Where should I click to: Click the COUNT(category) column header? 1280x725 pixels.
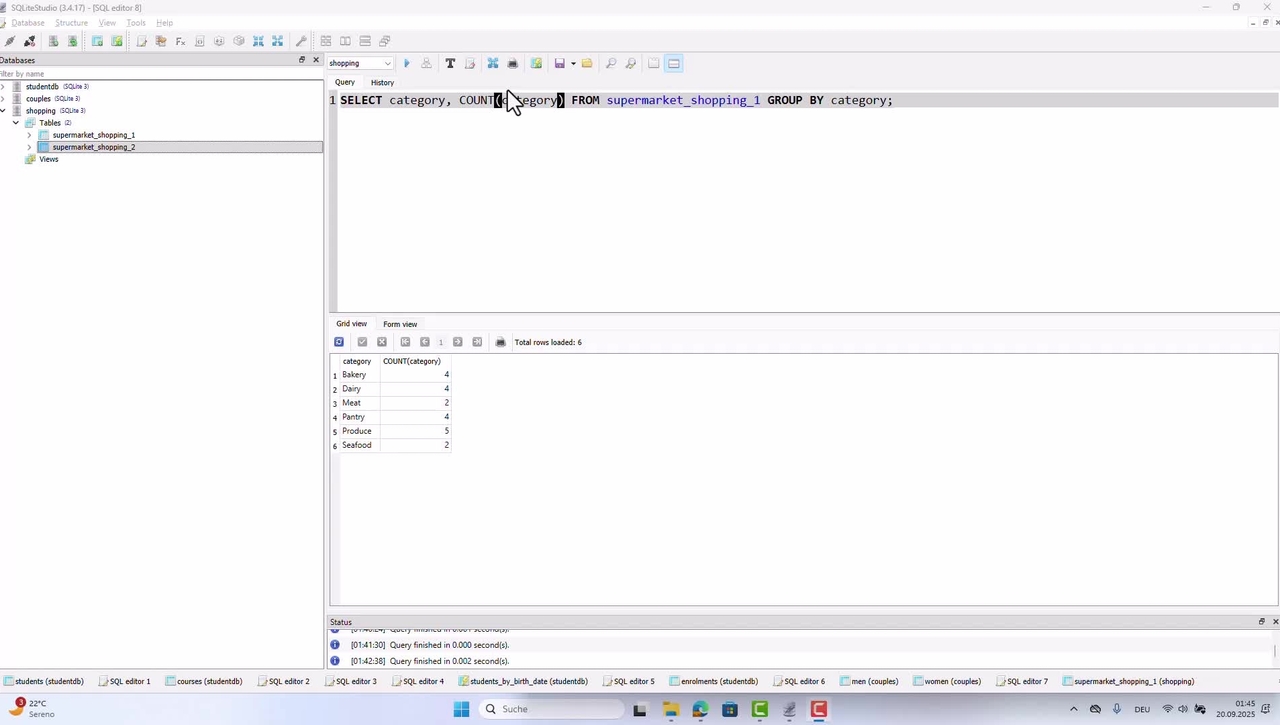412,361
